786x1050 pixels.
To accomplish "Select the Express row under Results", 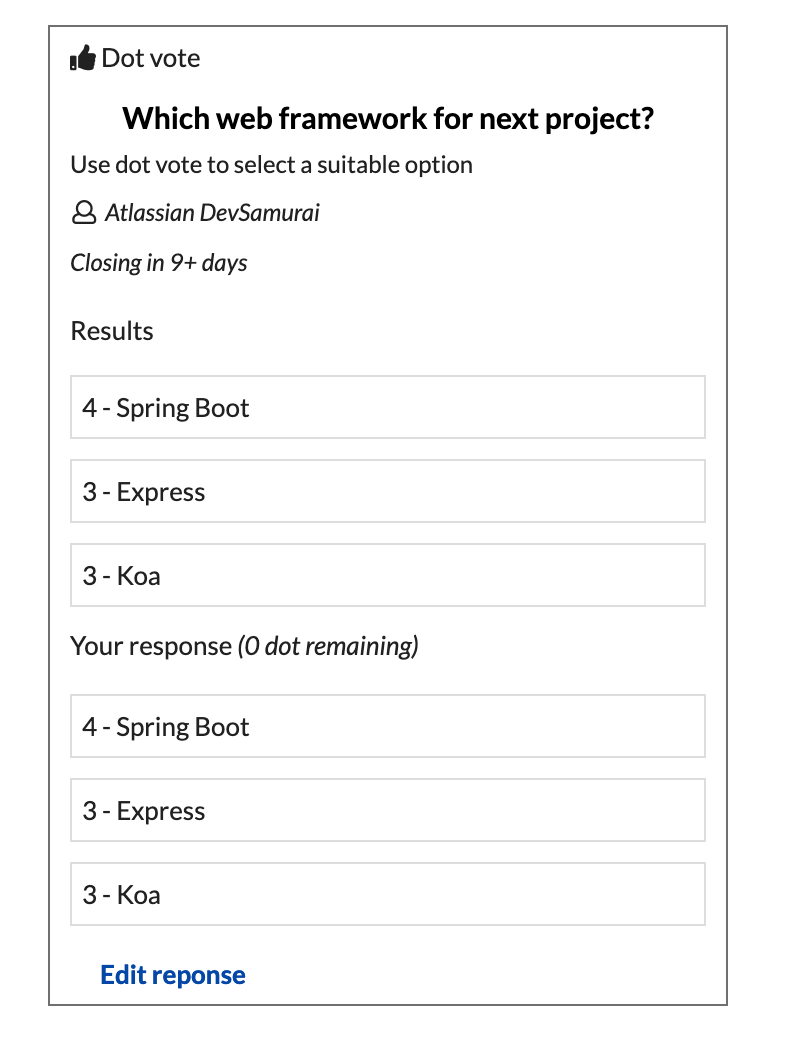I will pos(388,491).
